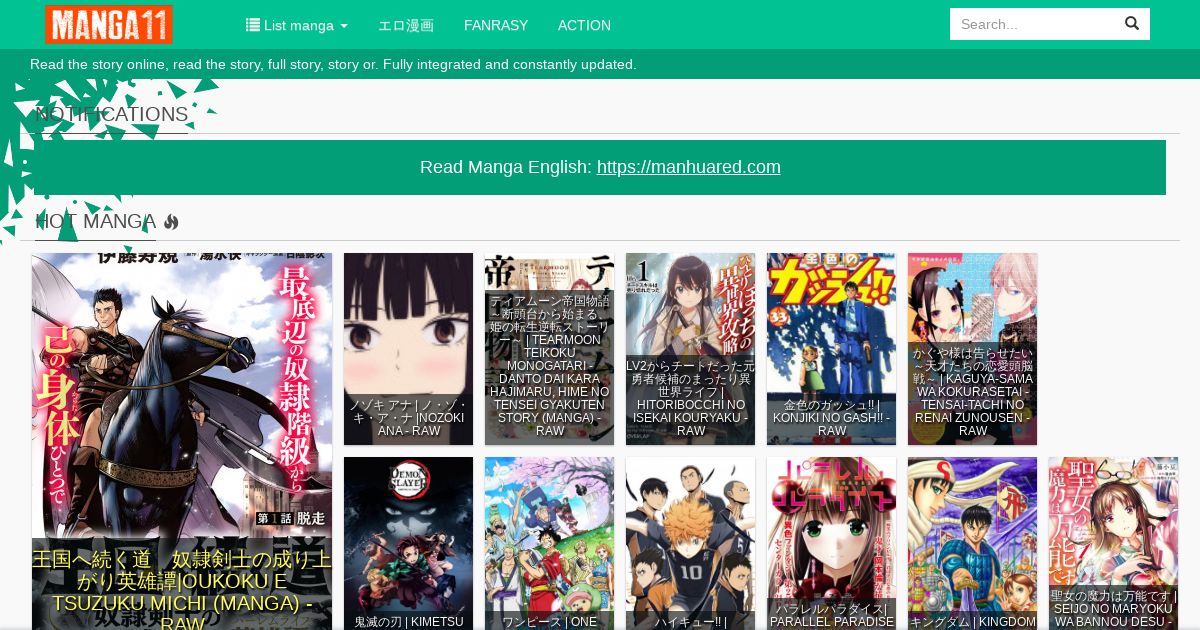Open the Kimetsu (Demon Slayer) cover
Image resolution: width=1200 pixels, height=630 pixels.
408,543
